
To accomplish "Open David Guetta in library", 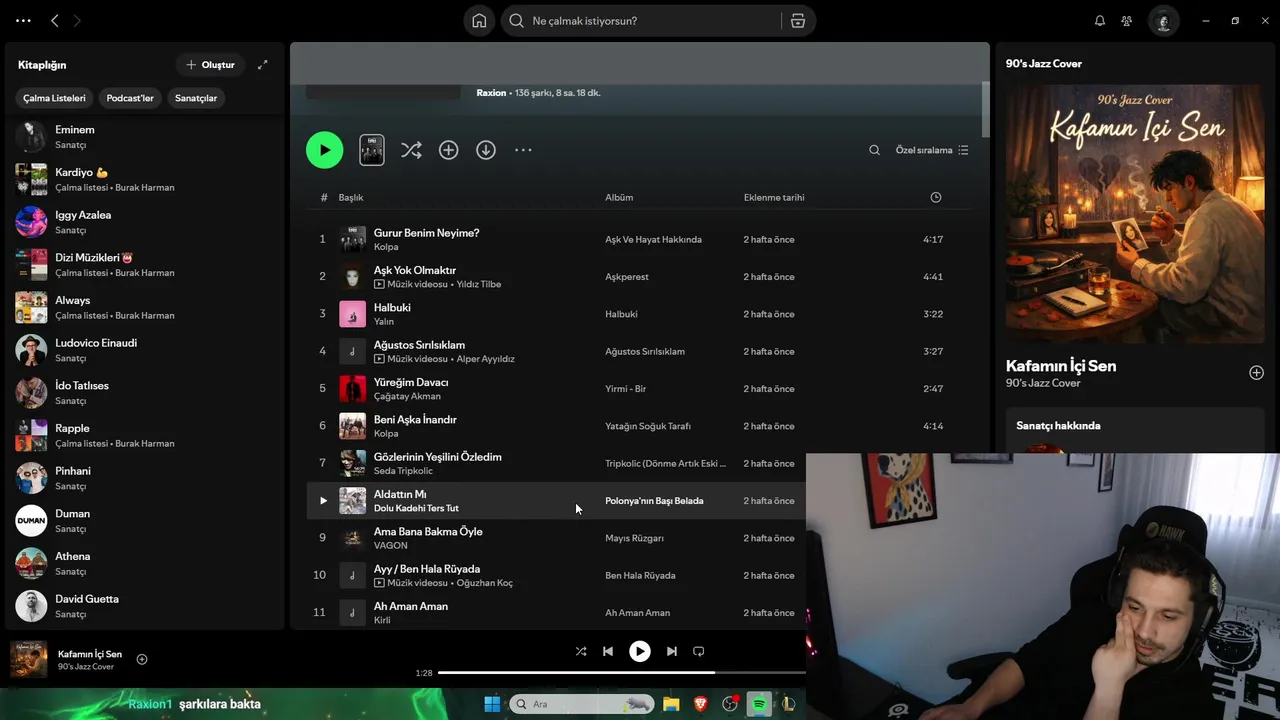I will 145,606.
